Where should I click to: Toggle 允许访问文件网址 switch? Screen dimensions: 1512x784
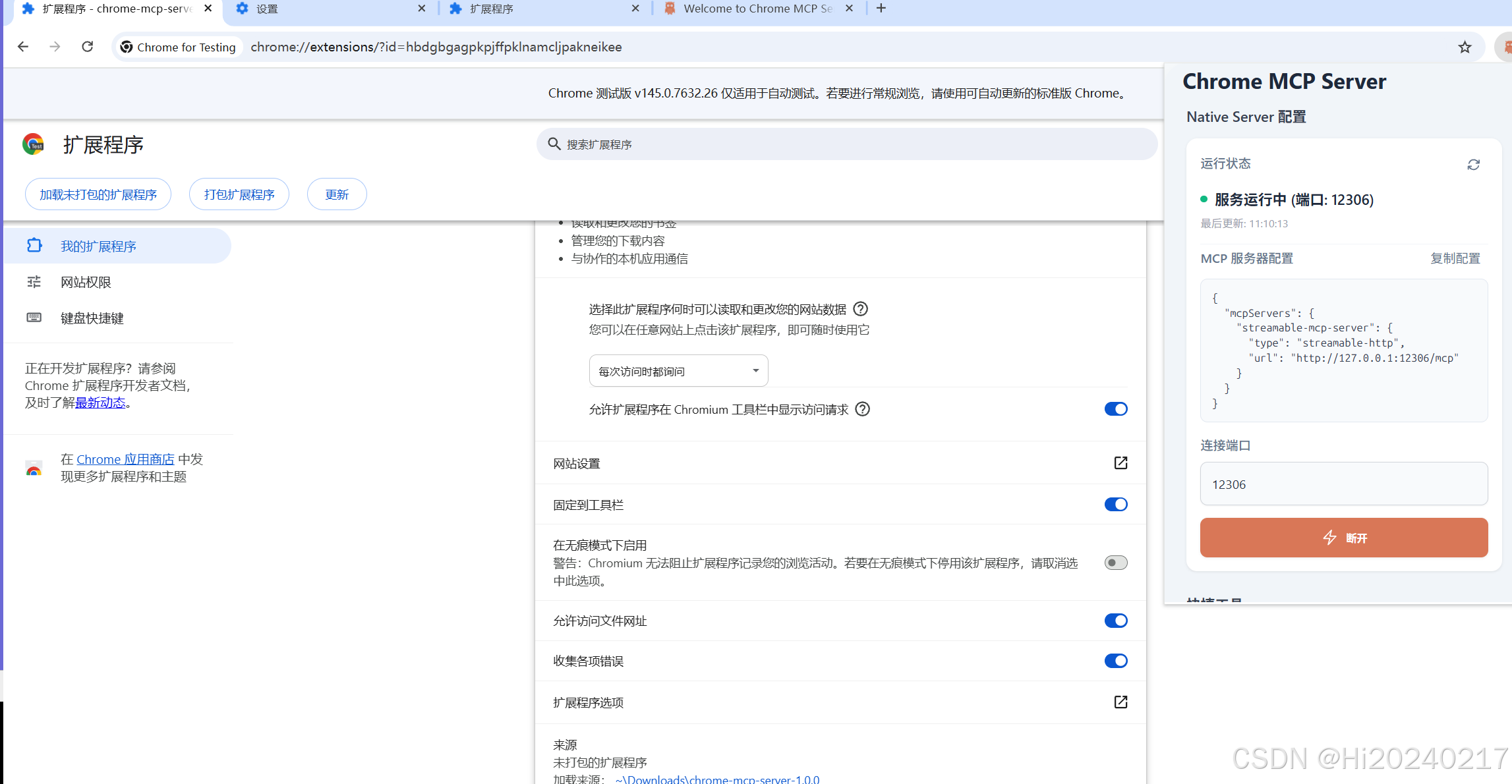(1115, 620)
